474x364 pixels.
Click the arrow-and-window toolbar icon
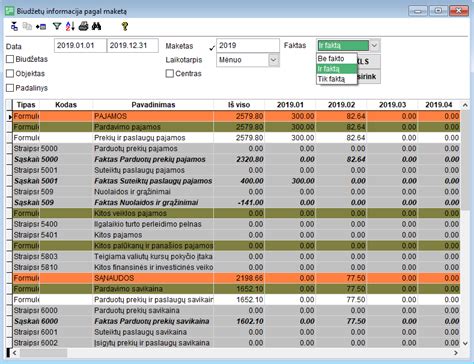coord(41,26)
